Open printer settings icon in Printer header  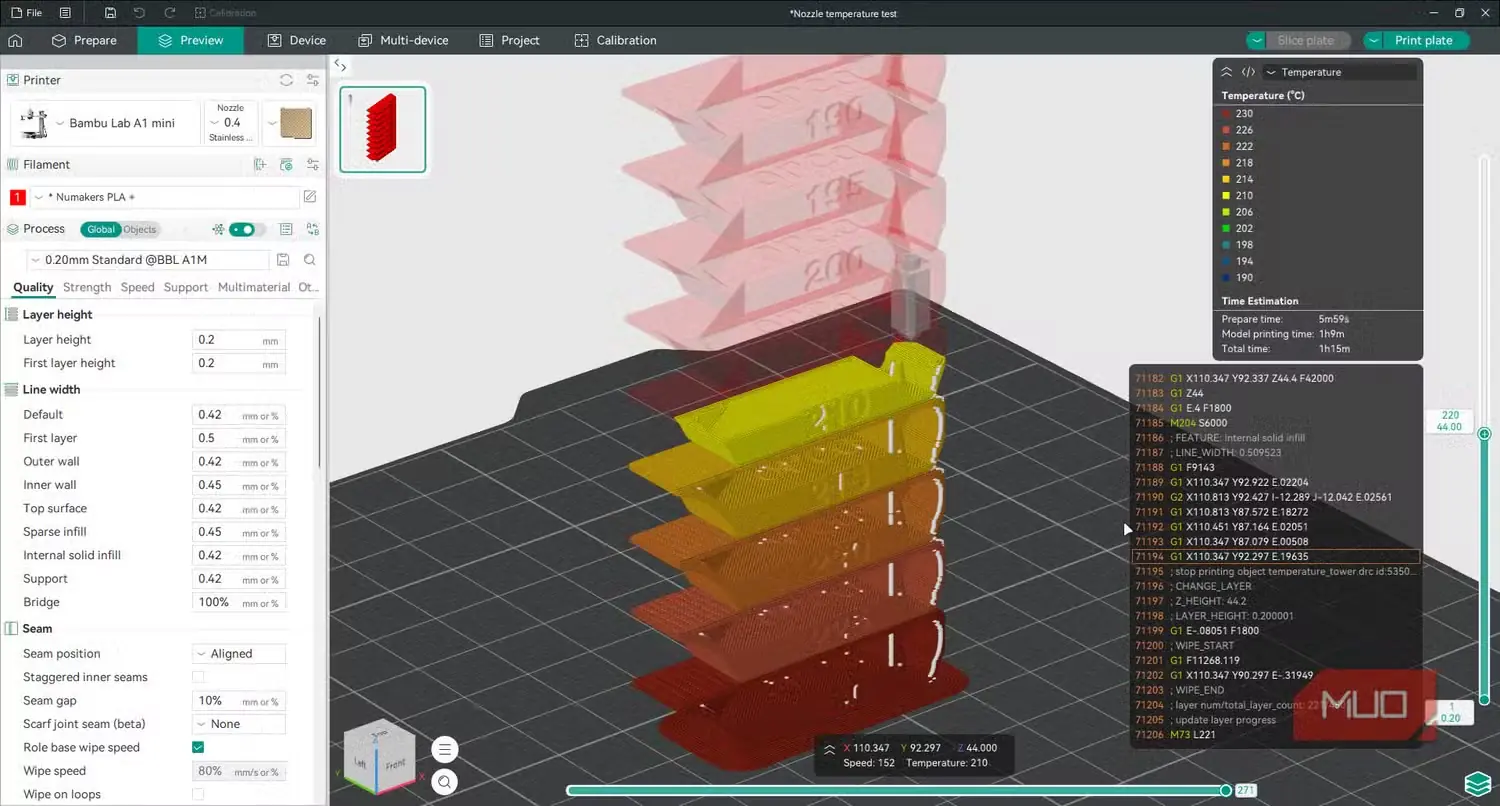313,80
